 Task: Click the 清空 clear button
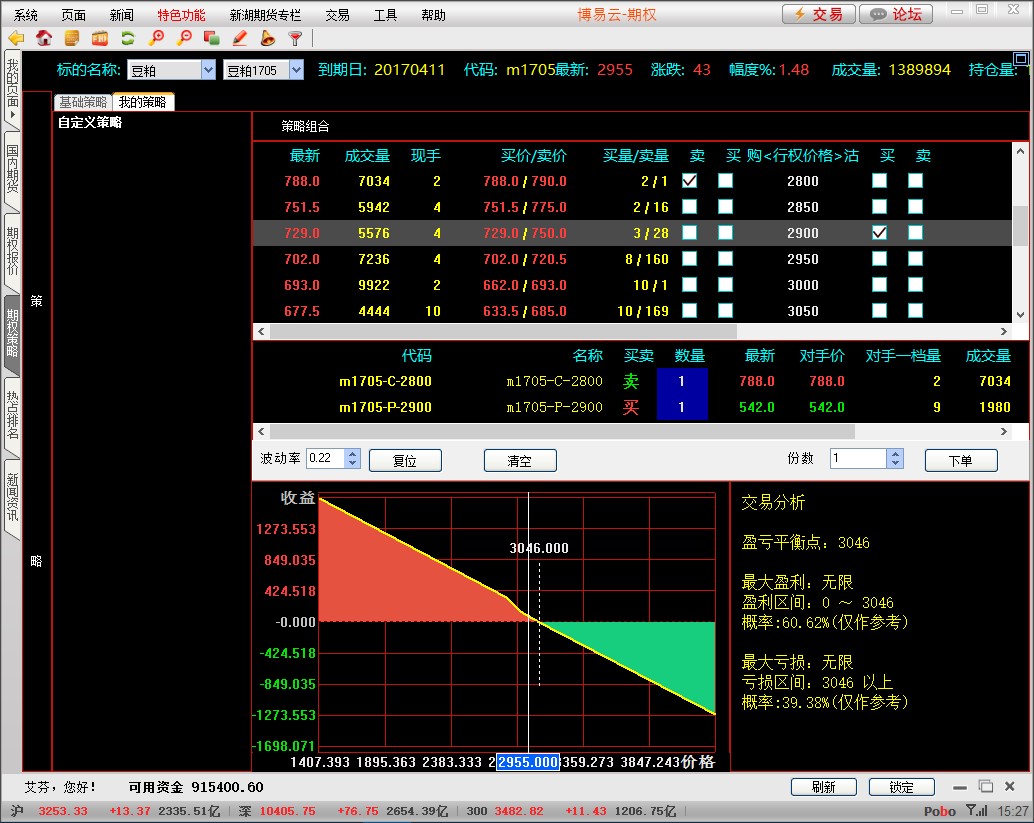[520, 461]
